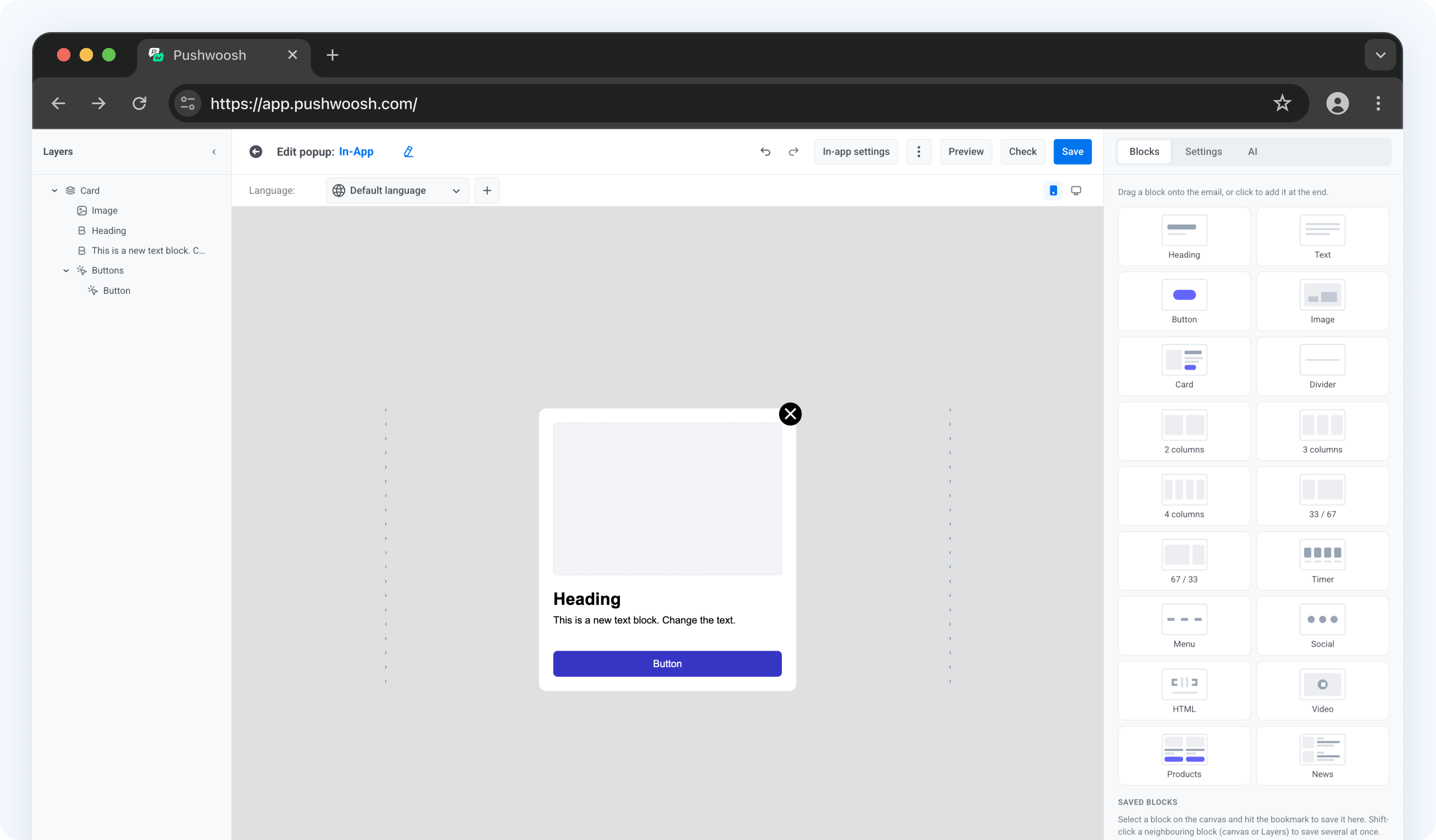This screenshot has width=1436, height=840.
Task: Add the Social block
Action: (1322, 626)
